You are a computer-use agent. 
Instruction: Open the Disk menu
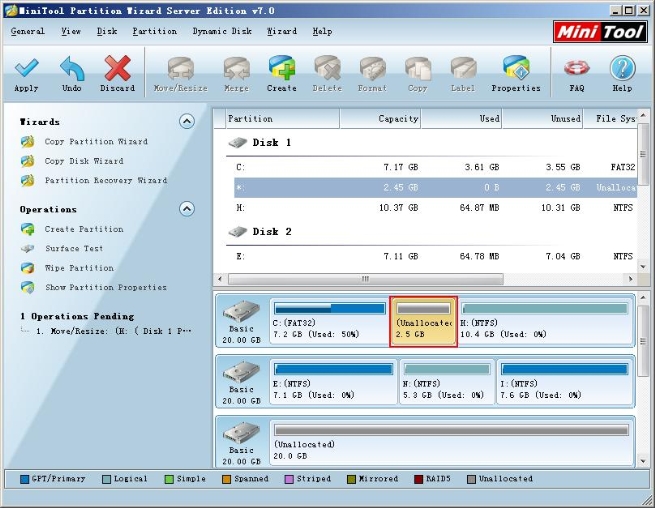pos(107,31)
